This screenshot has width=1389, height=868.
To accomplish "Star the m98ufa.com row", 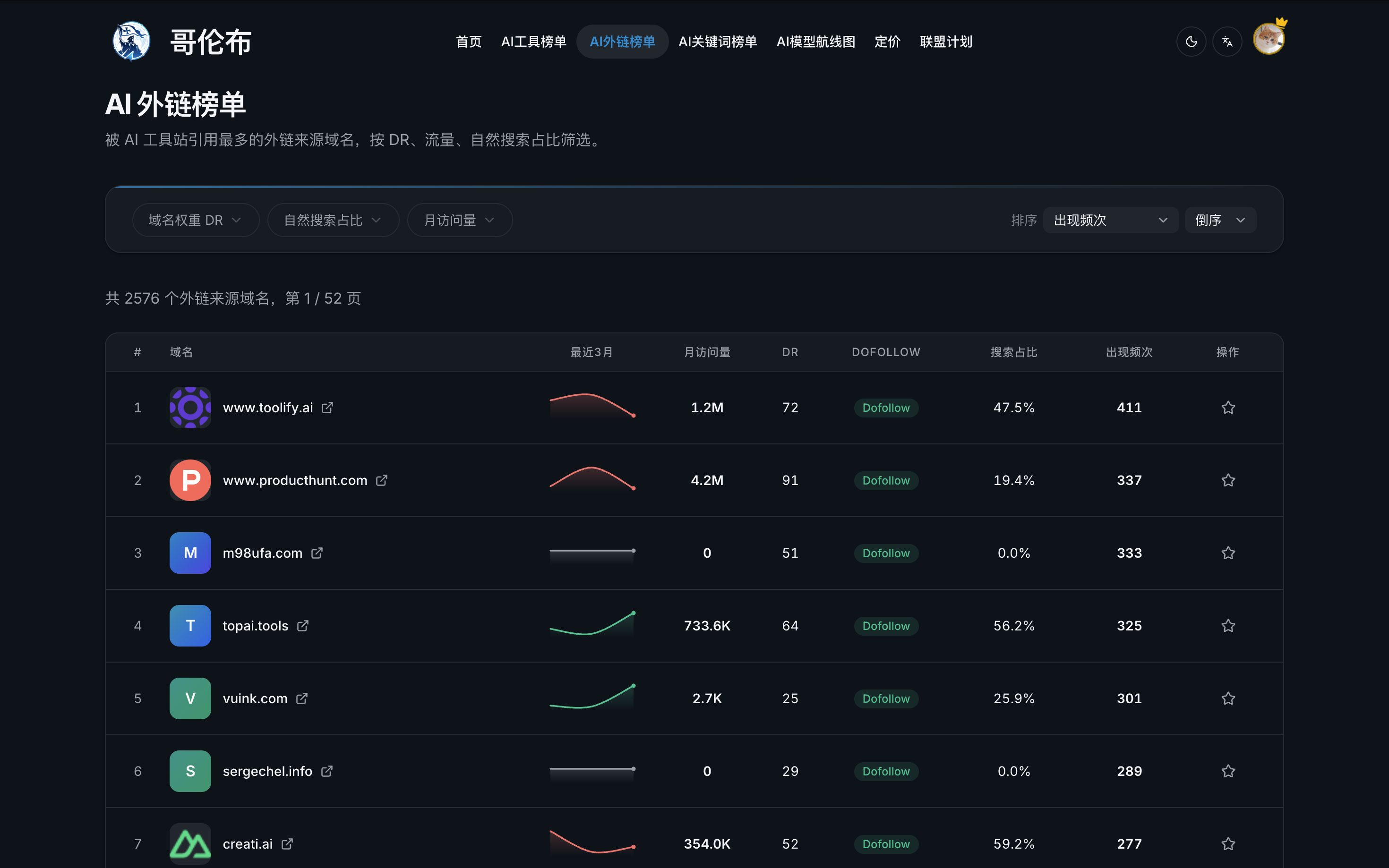I will click(x=1228, y=553).
